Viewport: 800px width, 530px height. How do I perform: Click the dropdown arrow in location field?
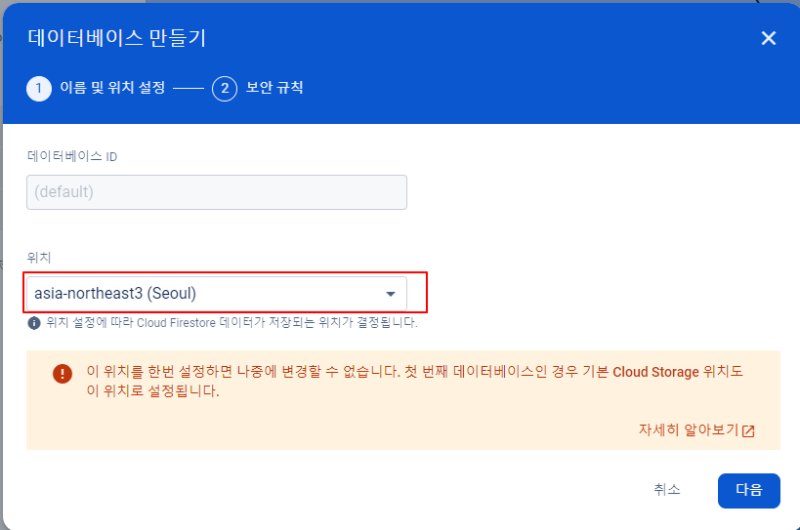[390, 294]
